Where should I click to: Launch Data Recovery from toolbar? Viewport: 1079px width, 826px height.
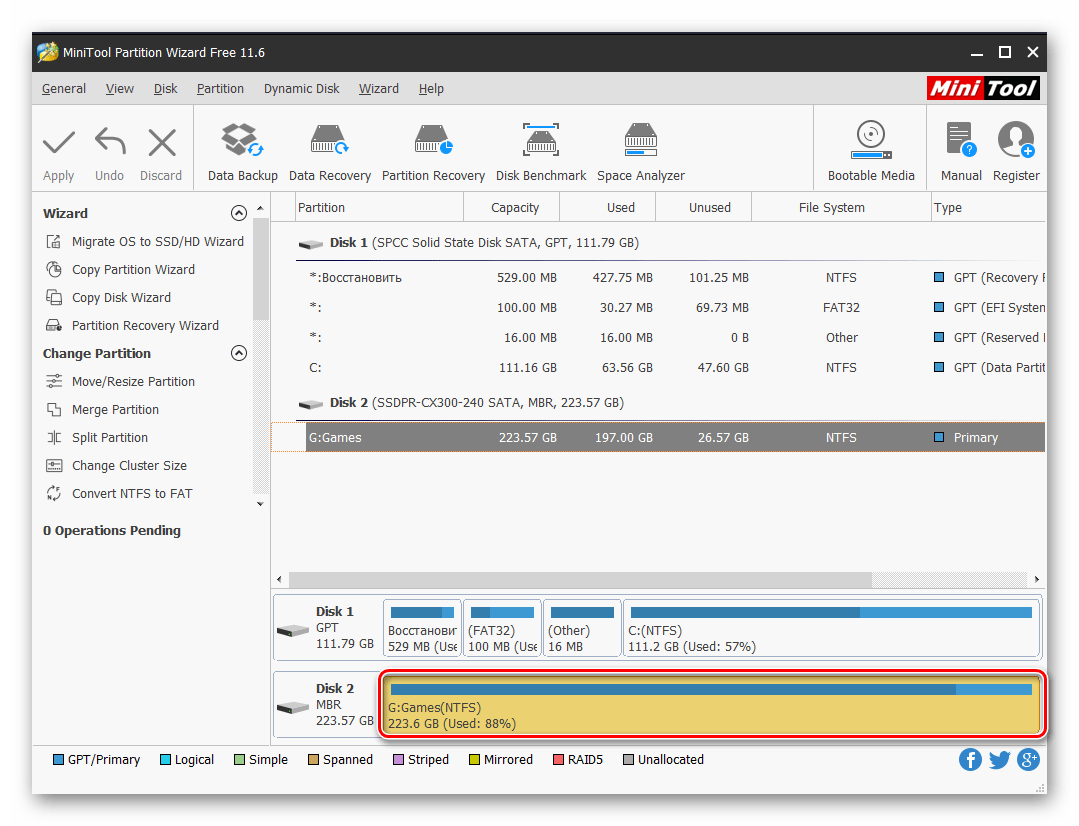[x=329, y=152]
